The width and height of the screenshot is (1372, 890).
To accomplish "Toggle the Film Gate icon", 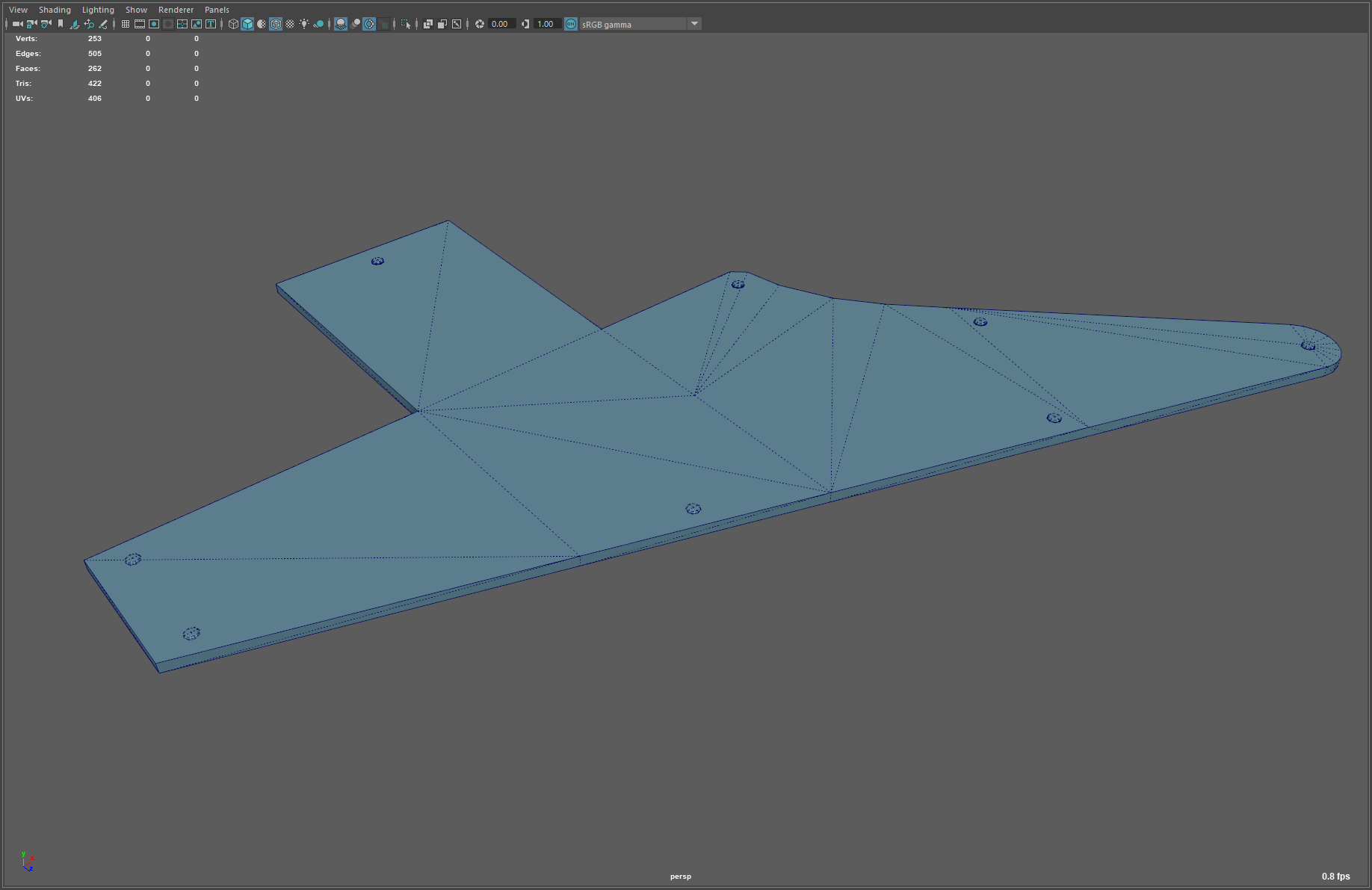I will [x=140, y=24].
